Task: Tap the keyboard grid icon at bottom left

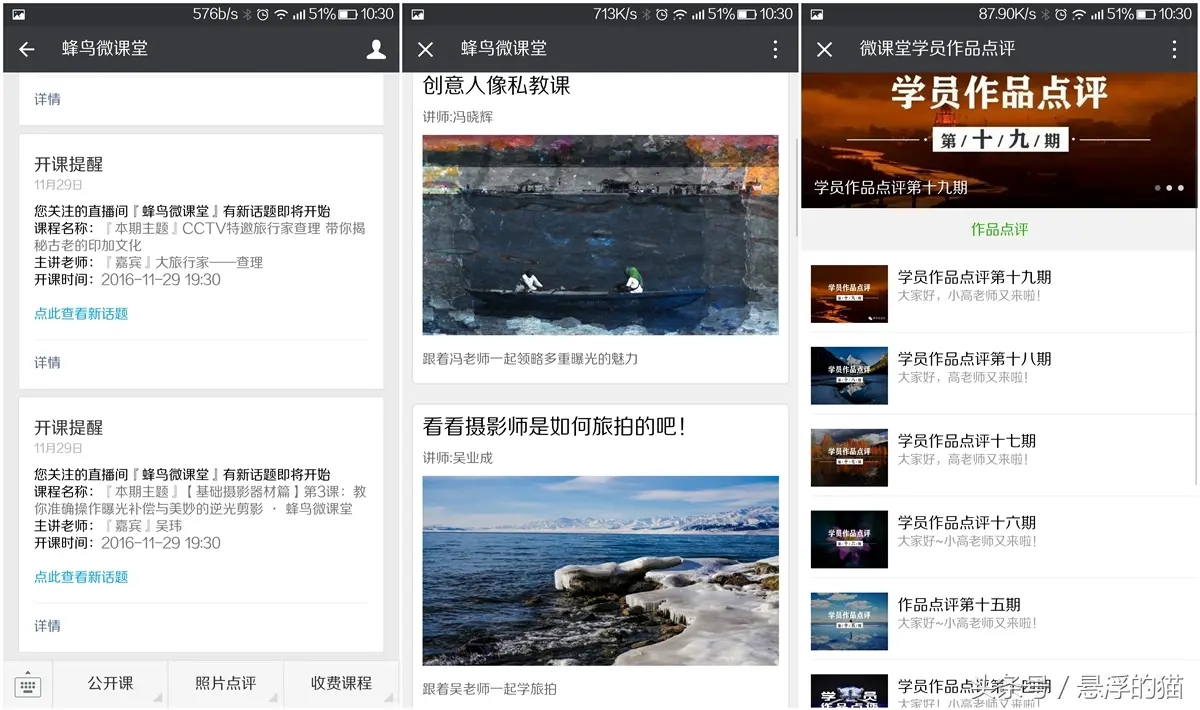Action: pos(27,684)
